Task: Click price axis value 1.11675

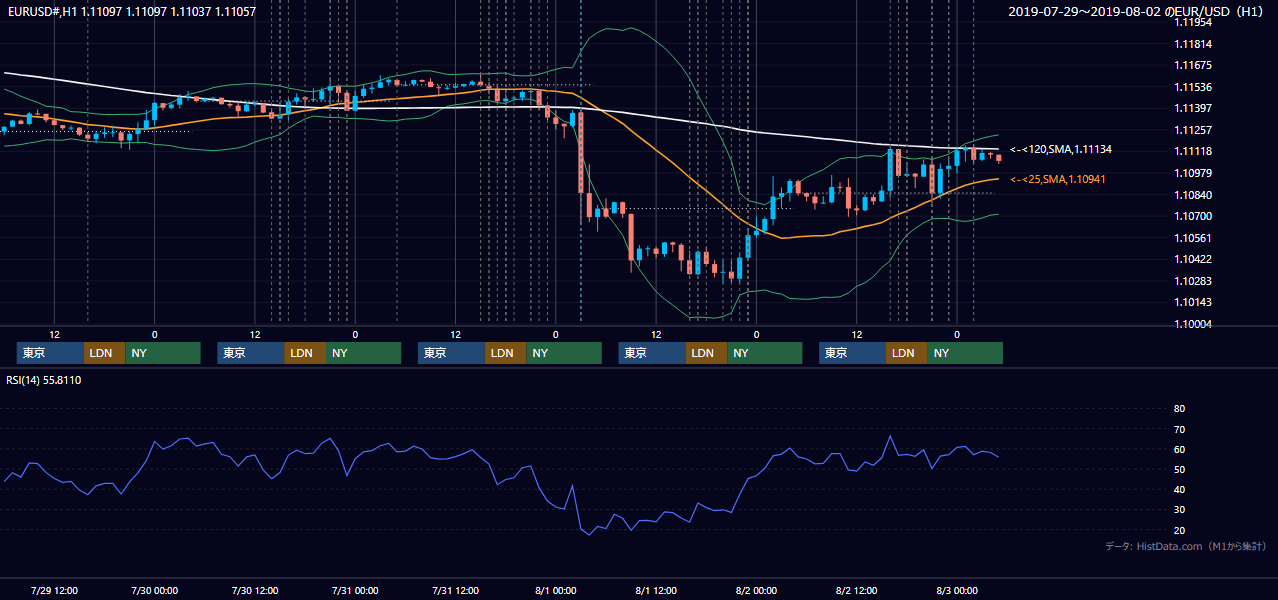Action: click(x=1193, y=65)
